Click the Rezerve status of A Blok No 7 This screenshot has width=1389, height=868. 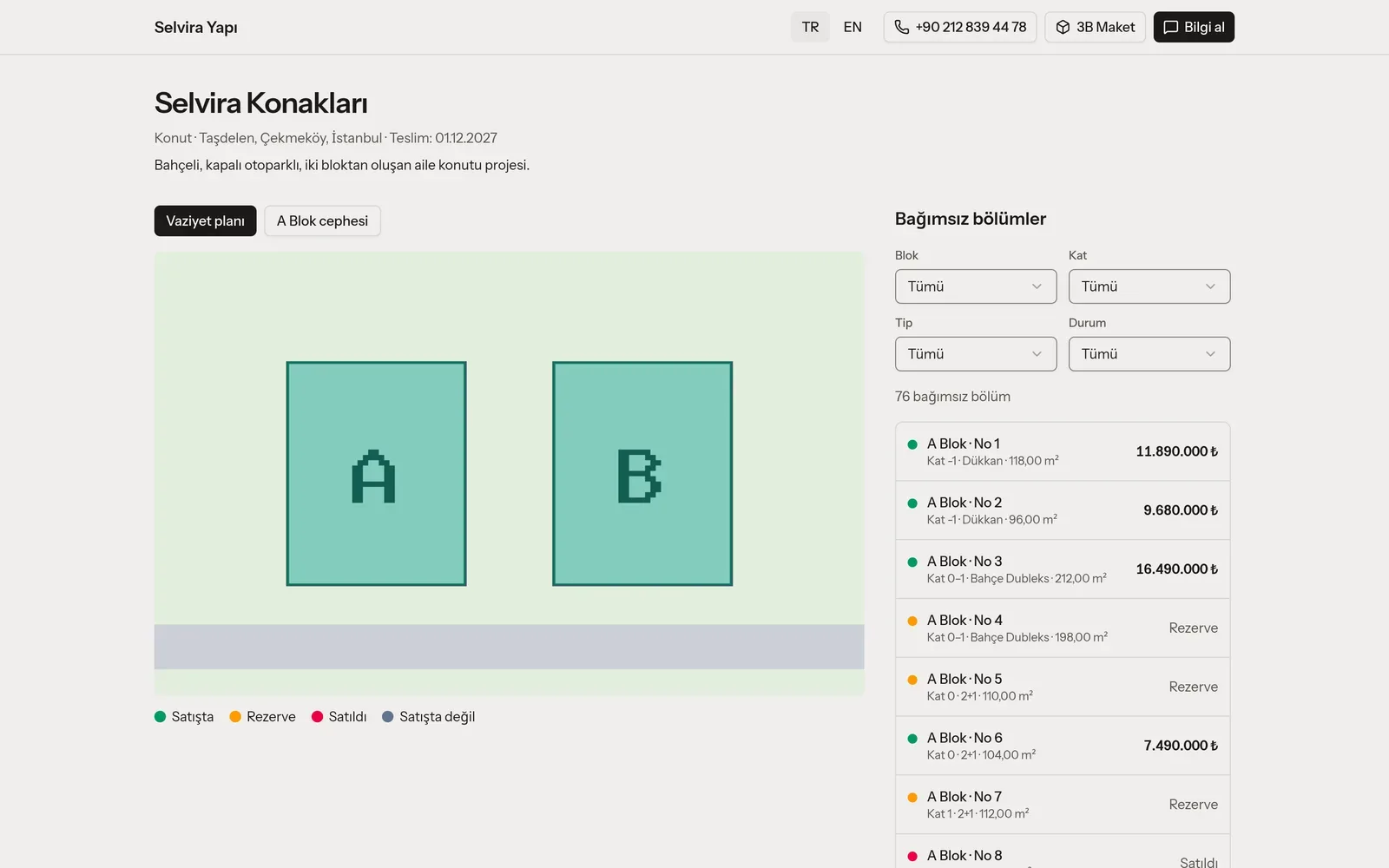click(1193, 805)
